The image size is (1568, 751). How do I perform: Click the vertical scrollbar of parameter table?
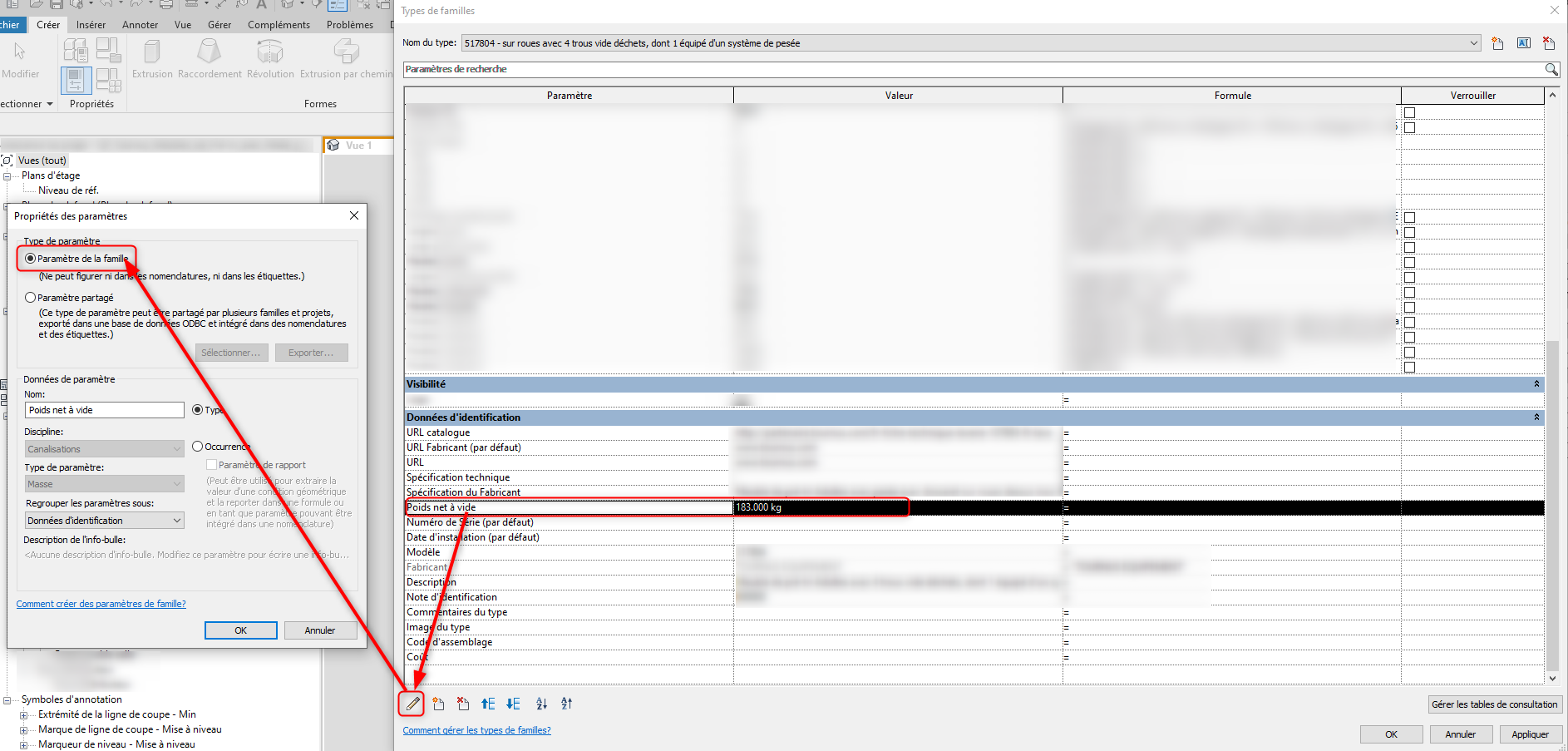[1552, 499]
